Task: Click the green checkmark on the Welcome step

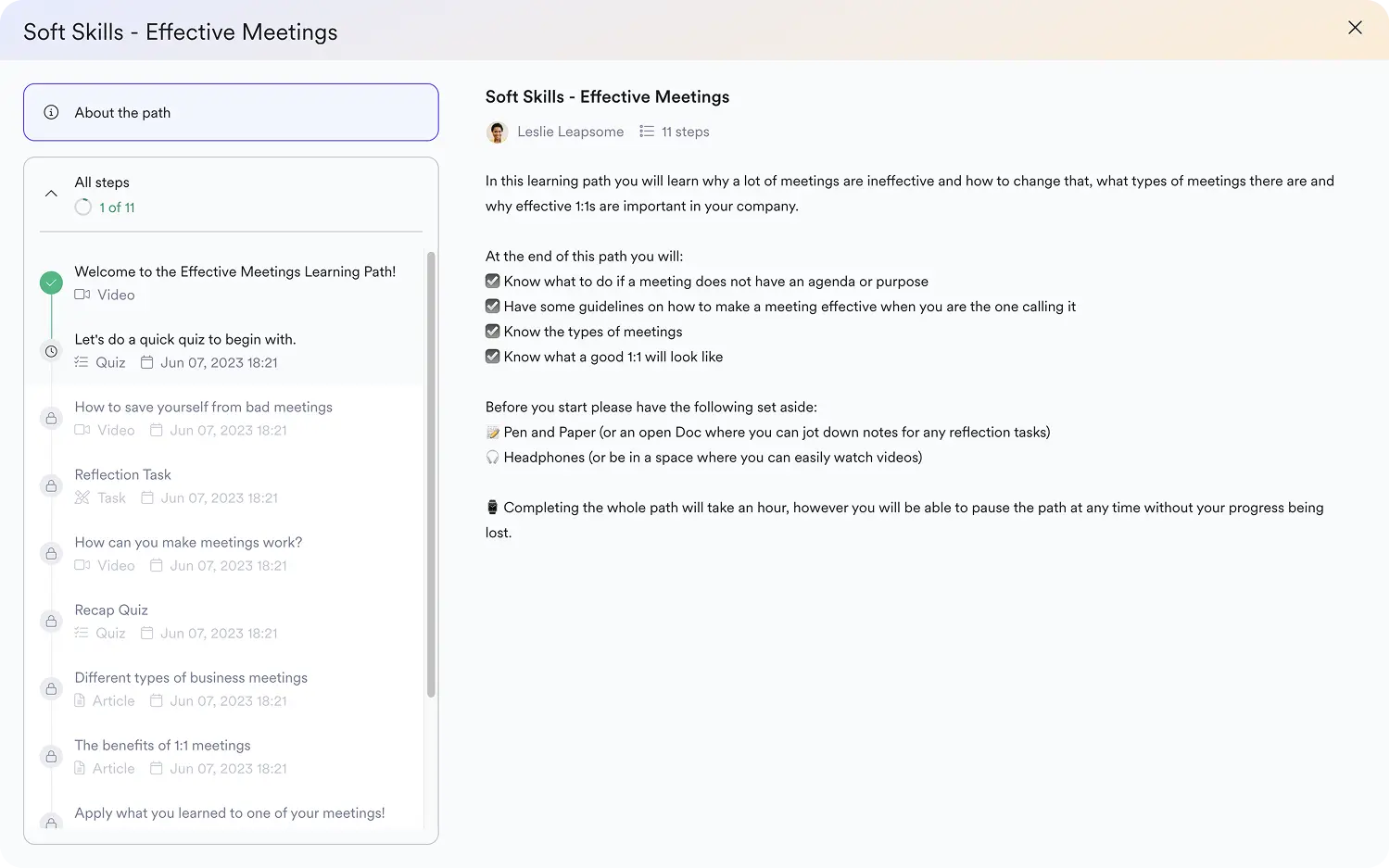Action: pyautogui.click(x=51, y=282)
